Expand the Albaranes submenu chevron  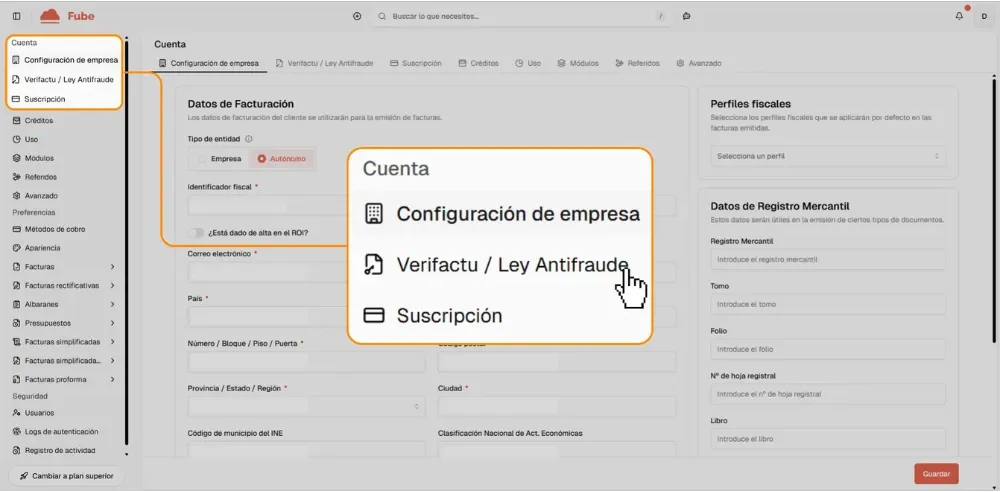tap(112, 304)
